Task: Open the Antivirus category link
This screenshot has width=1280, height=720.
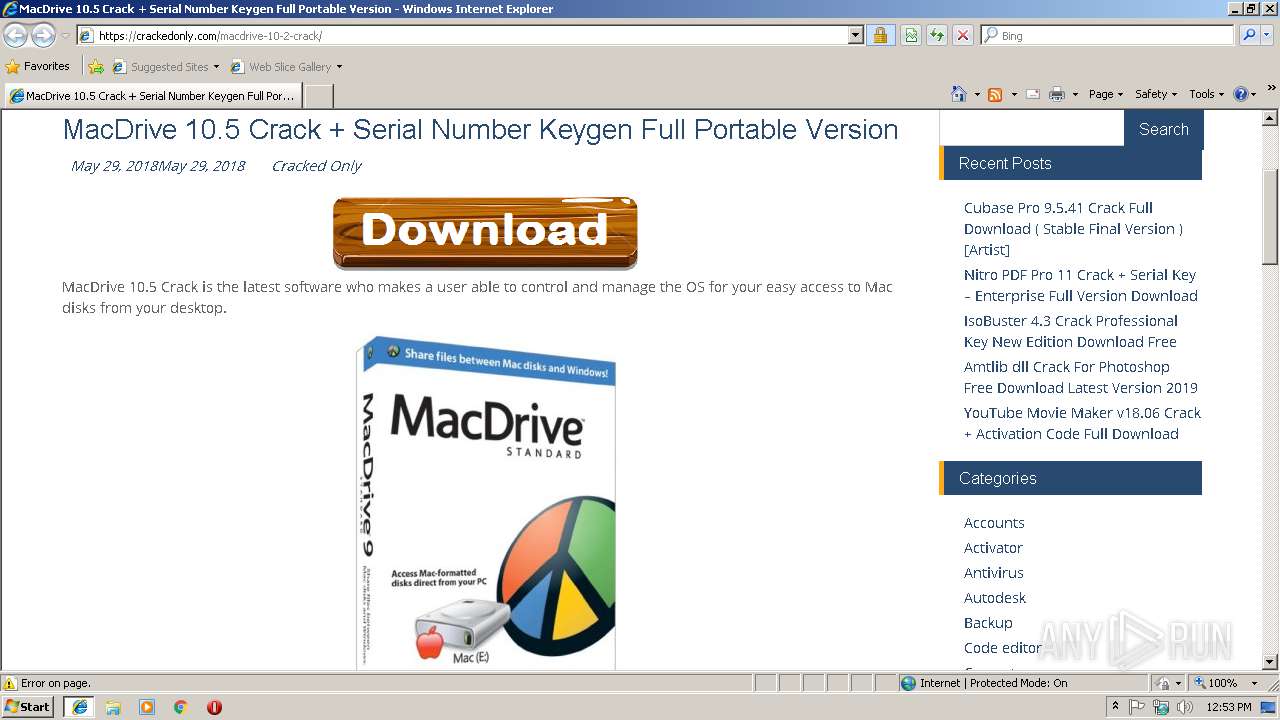Action: pos(994,573)
